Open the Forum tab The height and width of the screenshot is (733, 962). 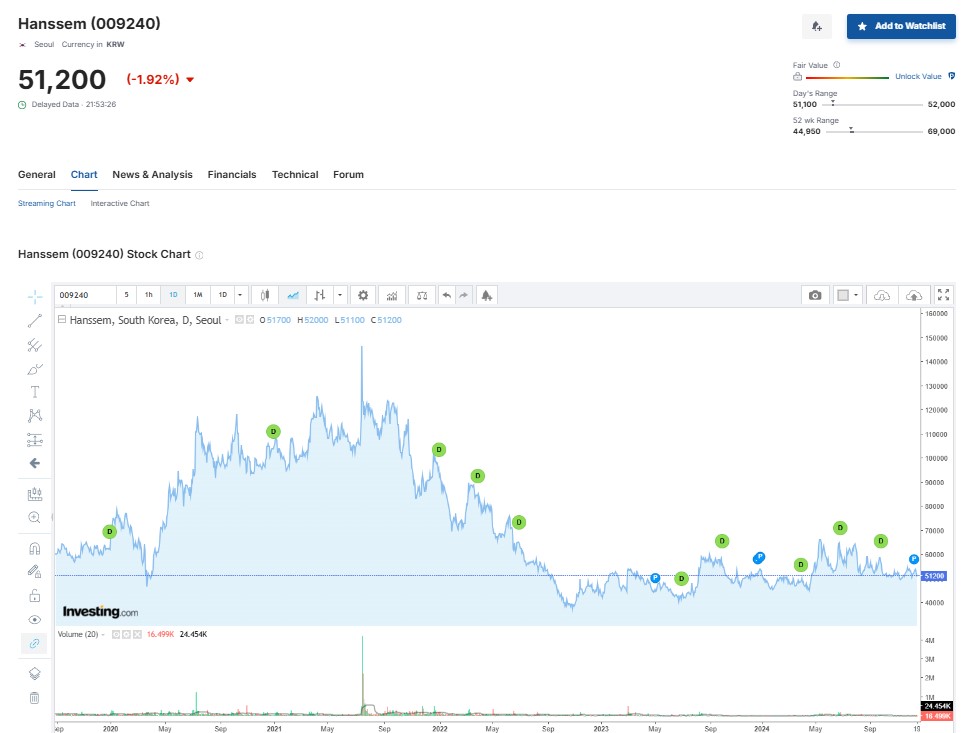(348, 175)
